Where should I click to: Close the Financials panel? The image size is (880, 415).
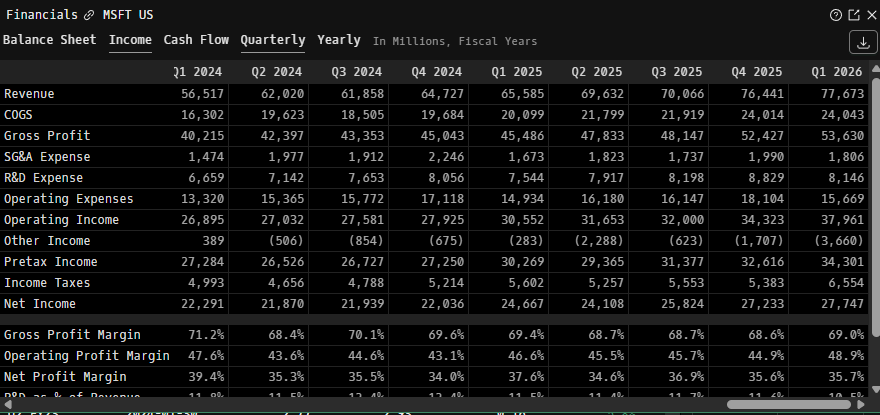click(870, 15)
